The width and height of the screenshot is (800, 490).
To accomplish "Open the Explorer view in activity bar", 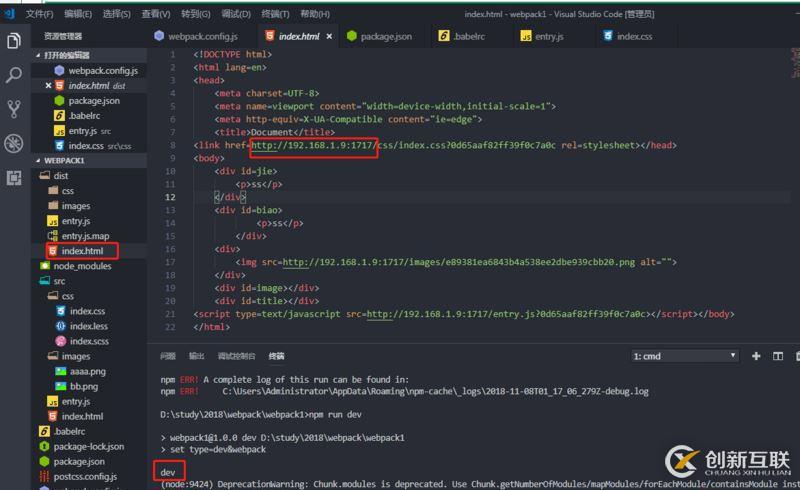I will tap(14, 41).
